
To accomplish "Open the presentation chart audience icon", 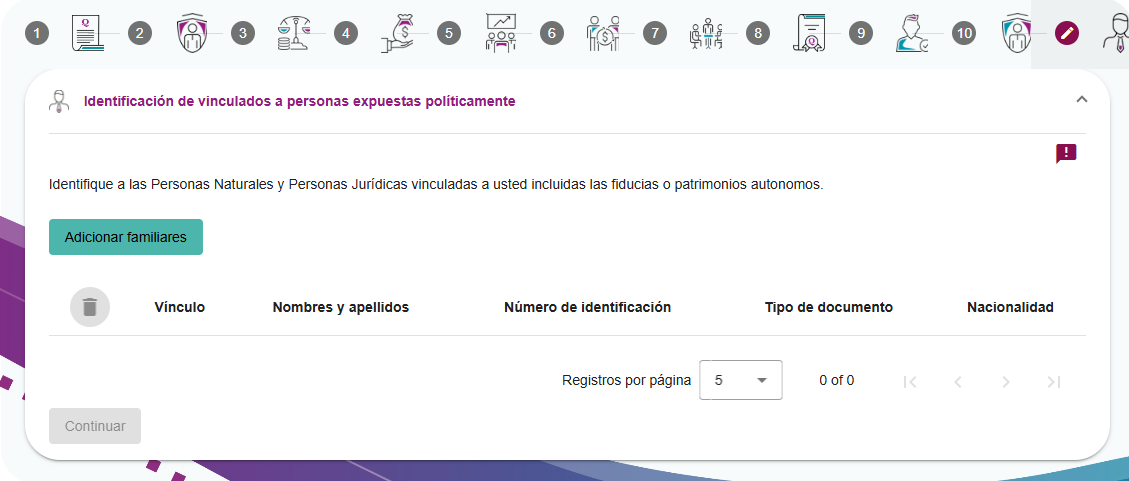I will 500,33.
